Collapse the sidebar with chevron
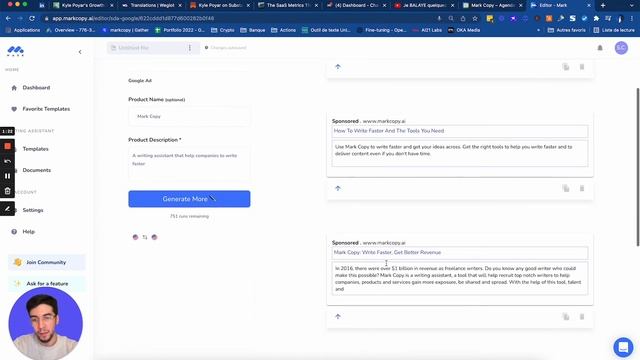 pyautogui.click(x=80, y=52)
